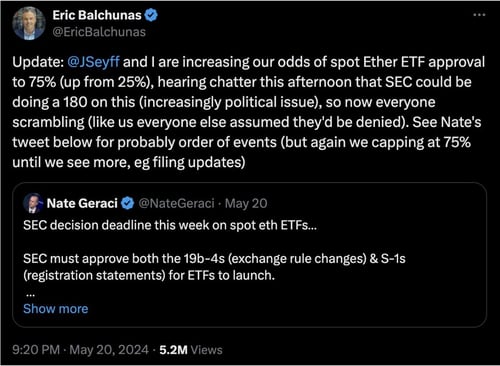Click Eric Balchunas's blue verified badge
500x366 pixels.
(x=151, y=15)
